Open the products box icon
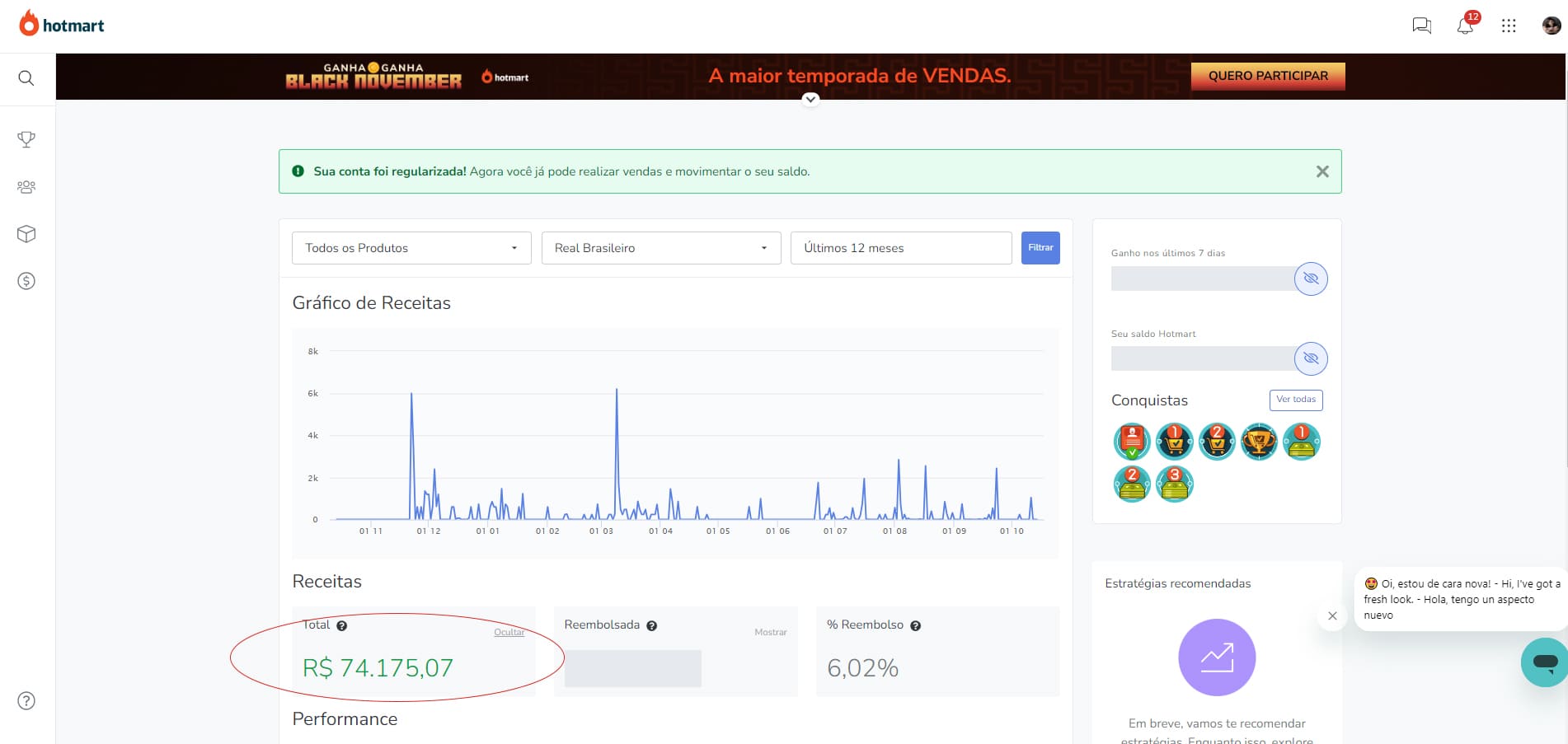Viewport: 1568px width, 744px height. pyautogui.click(x=26, y=234)
